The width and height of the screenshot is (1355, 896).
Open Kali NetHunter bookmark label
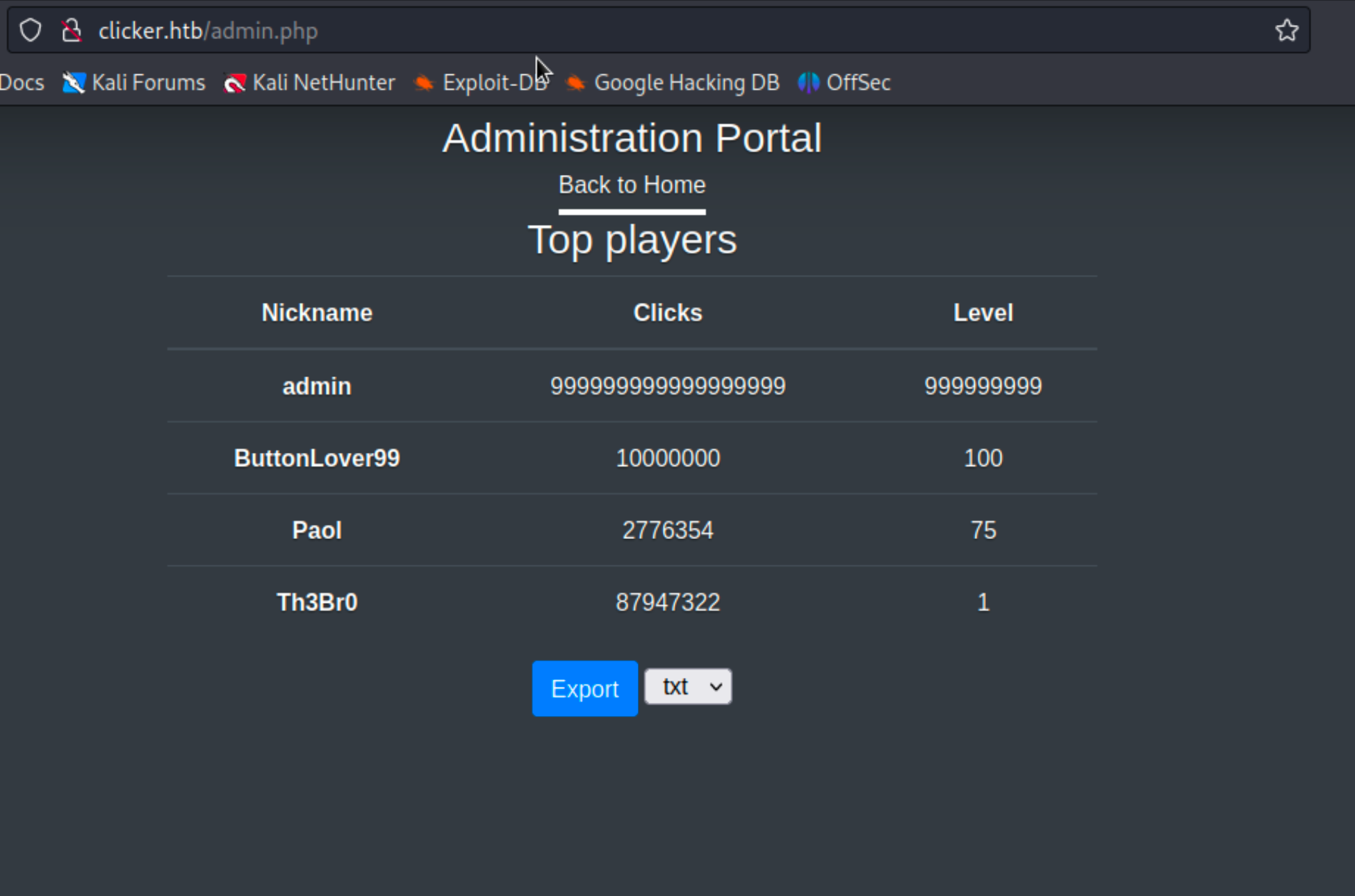click(x=323, y=83)
